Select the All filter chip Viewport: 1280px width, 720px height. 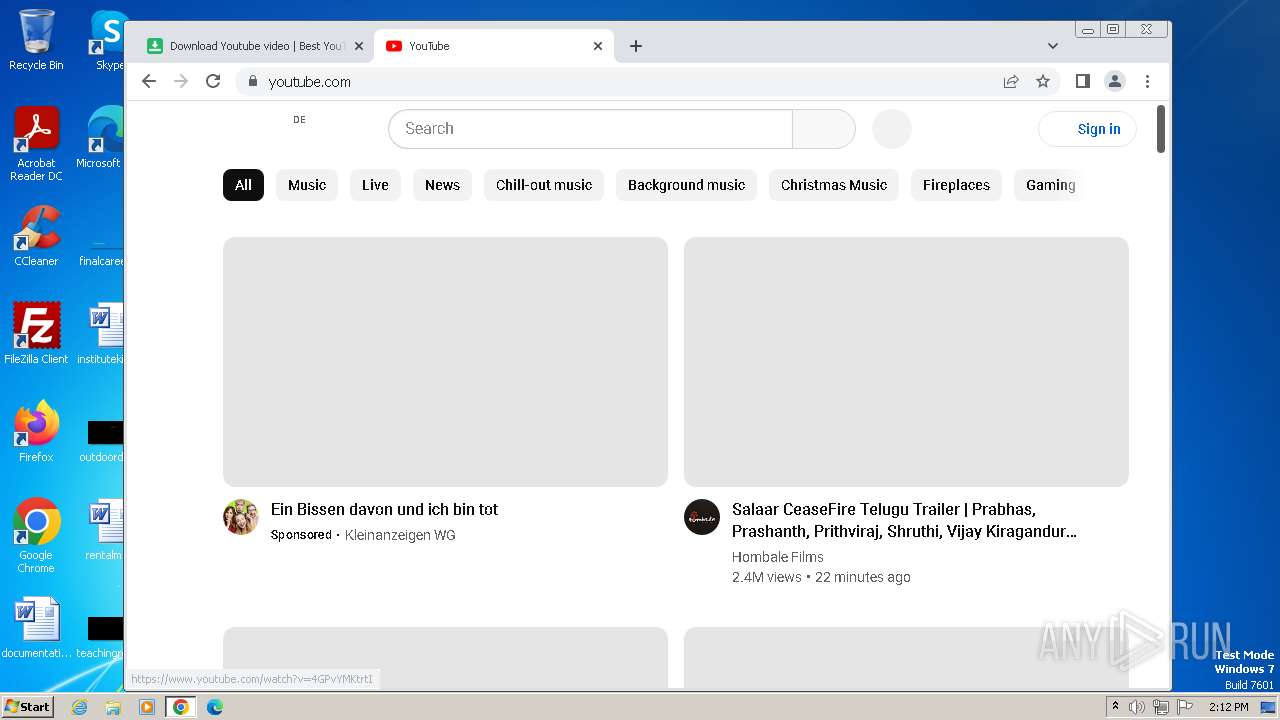tap(243, 185)
